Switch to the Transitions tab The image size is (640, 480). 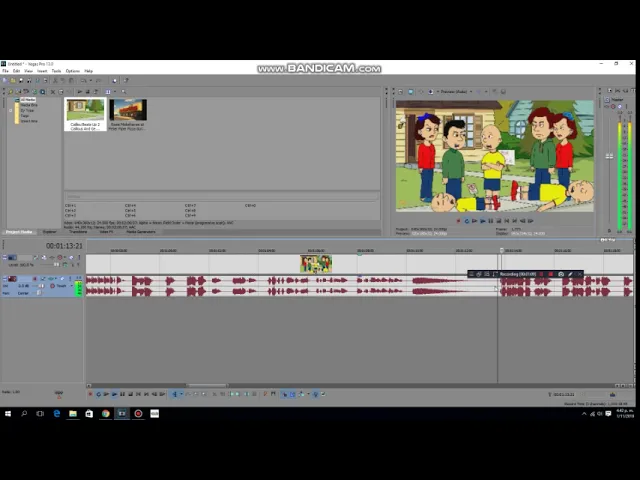(78, 232)
